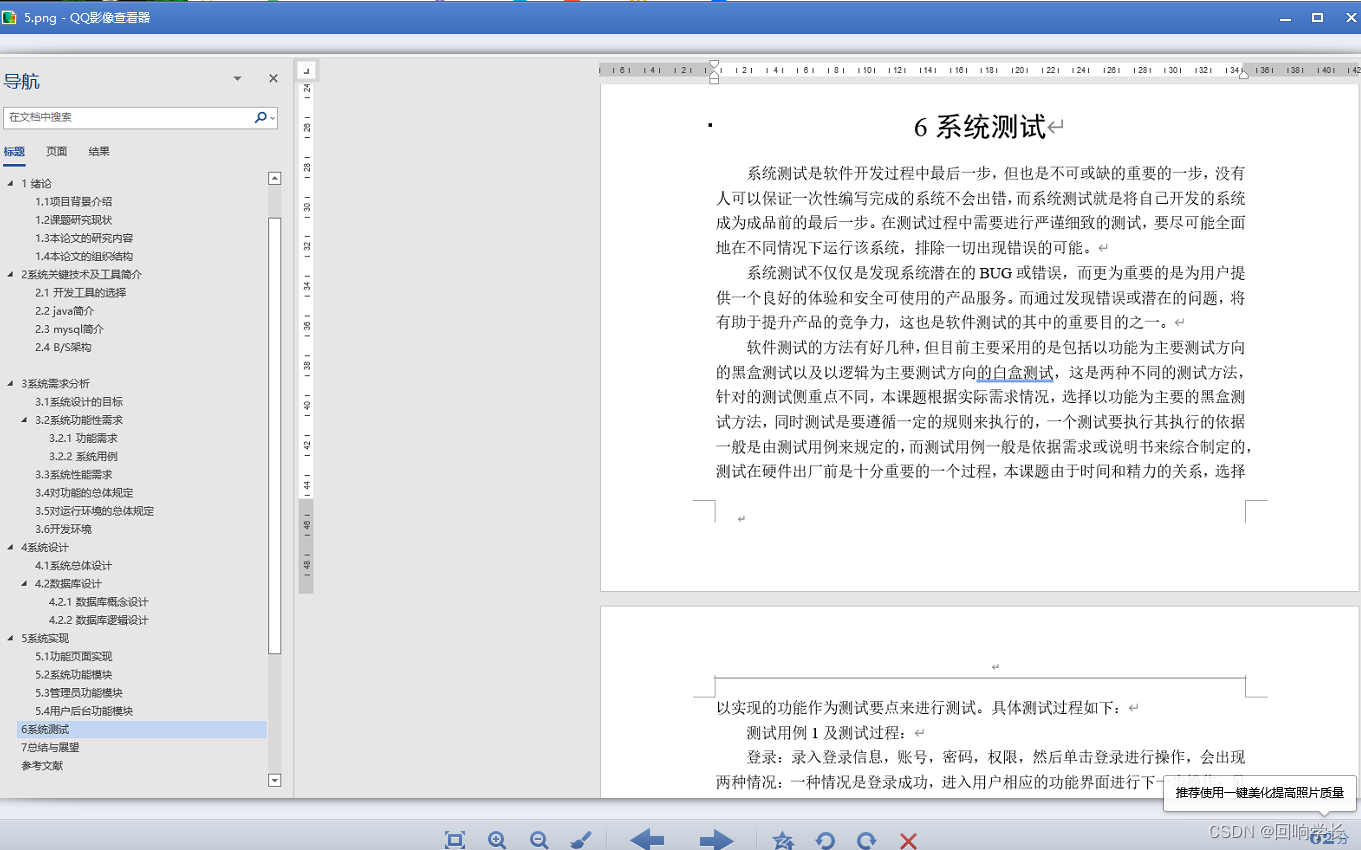Rotate the image clockwise
The image size is (1361, 850).
[866, 837]
